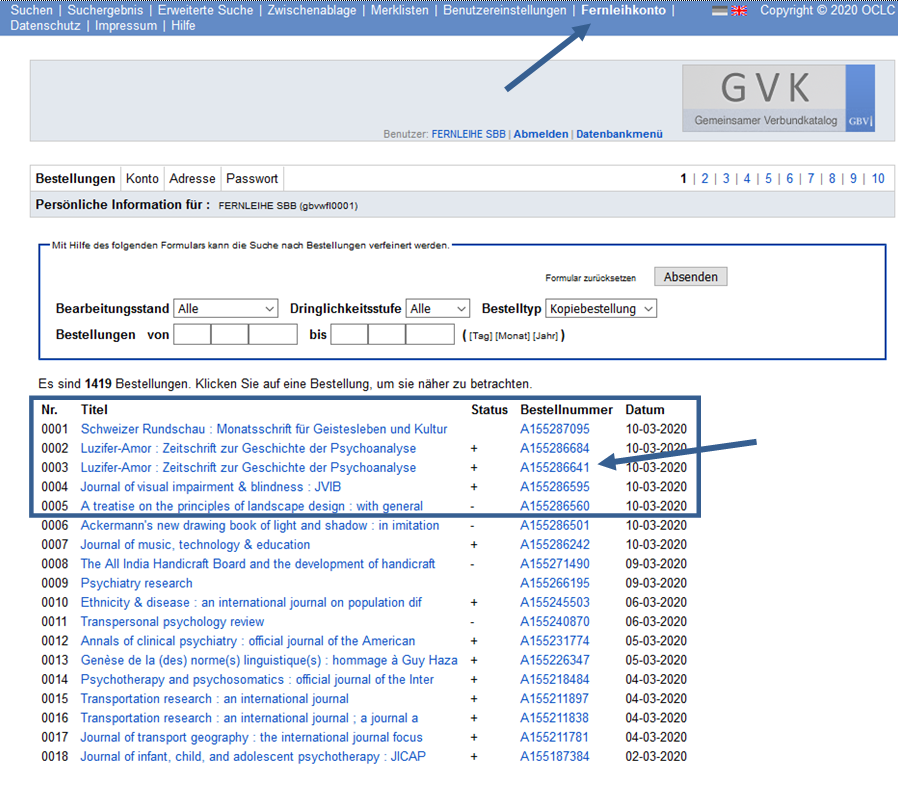Click the 'von' year (Jahr) input field

[x=273, y=334]
